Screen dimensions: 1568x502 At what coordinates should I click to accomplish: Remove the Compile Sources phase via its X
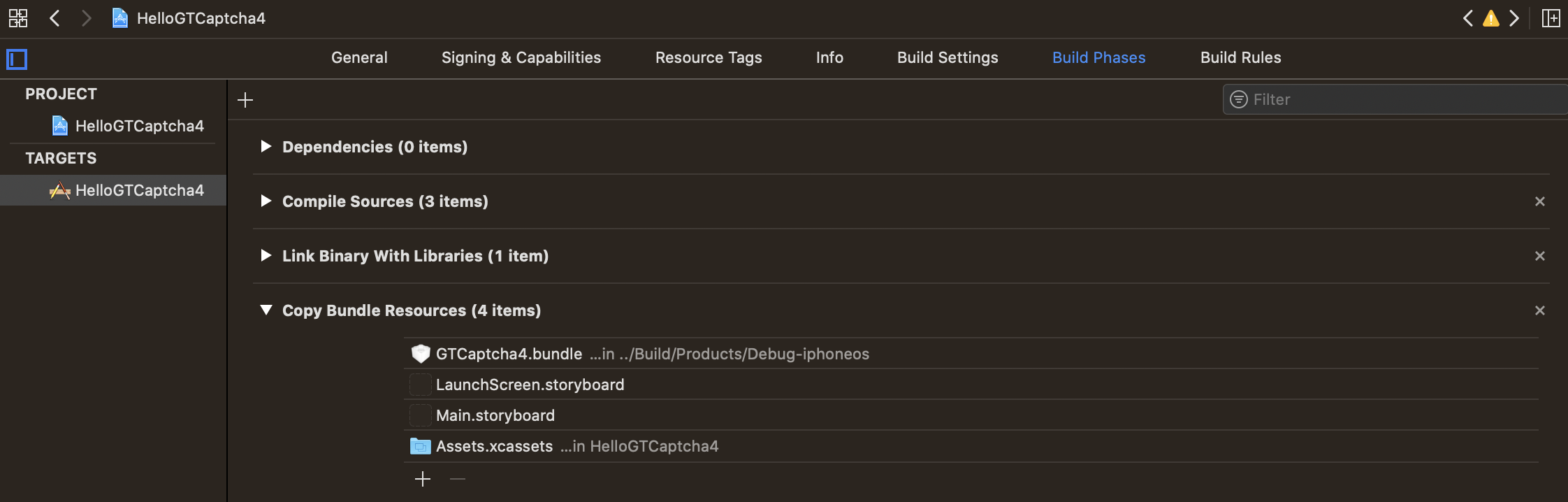1540,201
